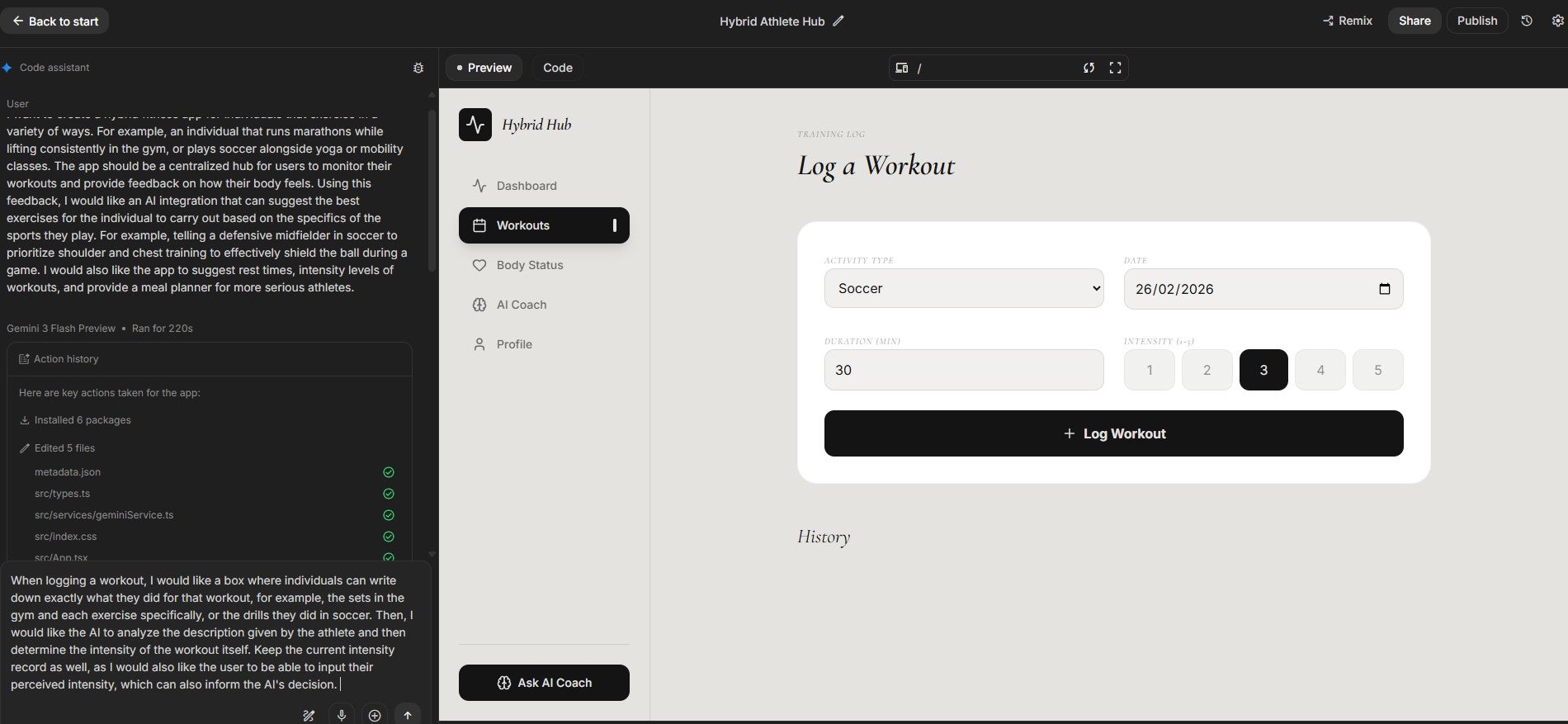
Task: Switch to the Code tab
Action: click(x=557, y=68)
